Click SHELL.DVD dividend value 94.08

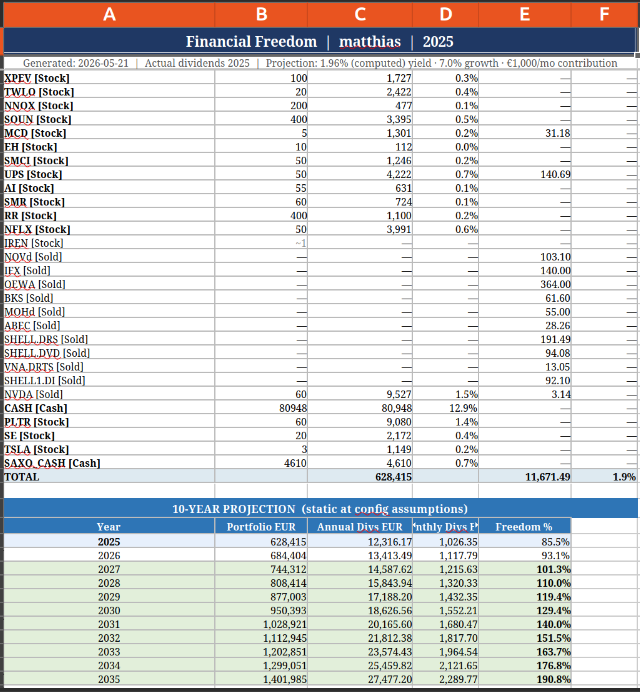coord(525,353)
